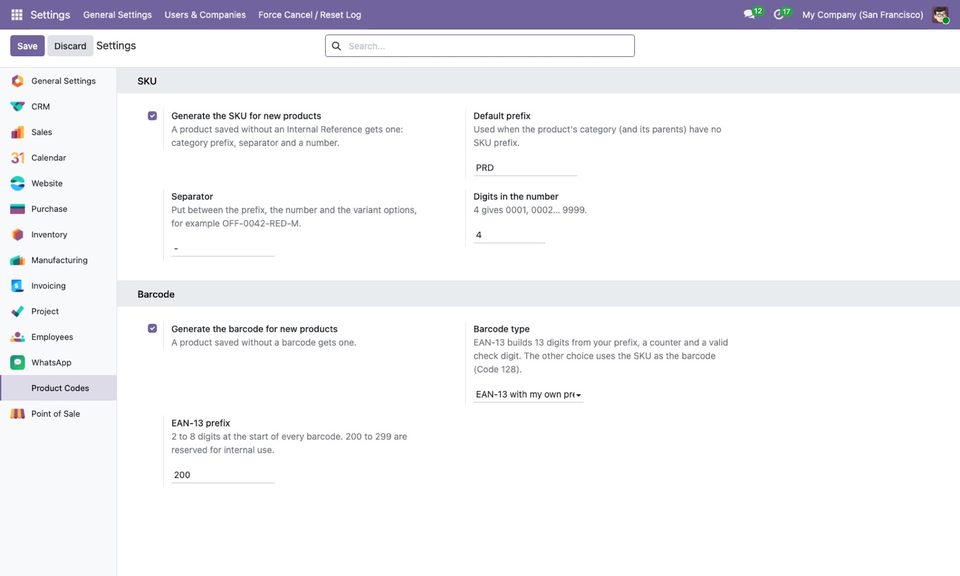The width and height of the screenshot is (960, 576).
Task: Save the settings changes
Action: (x=27, y=46)
